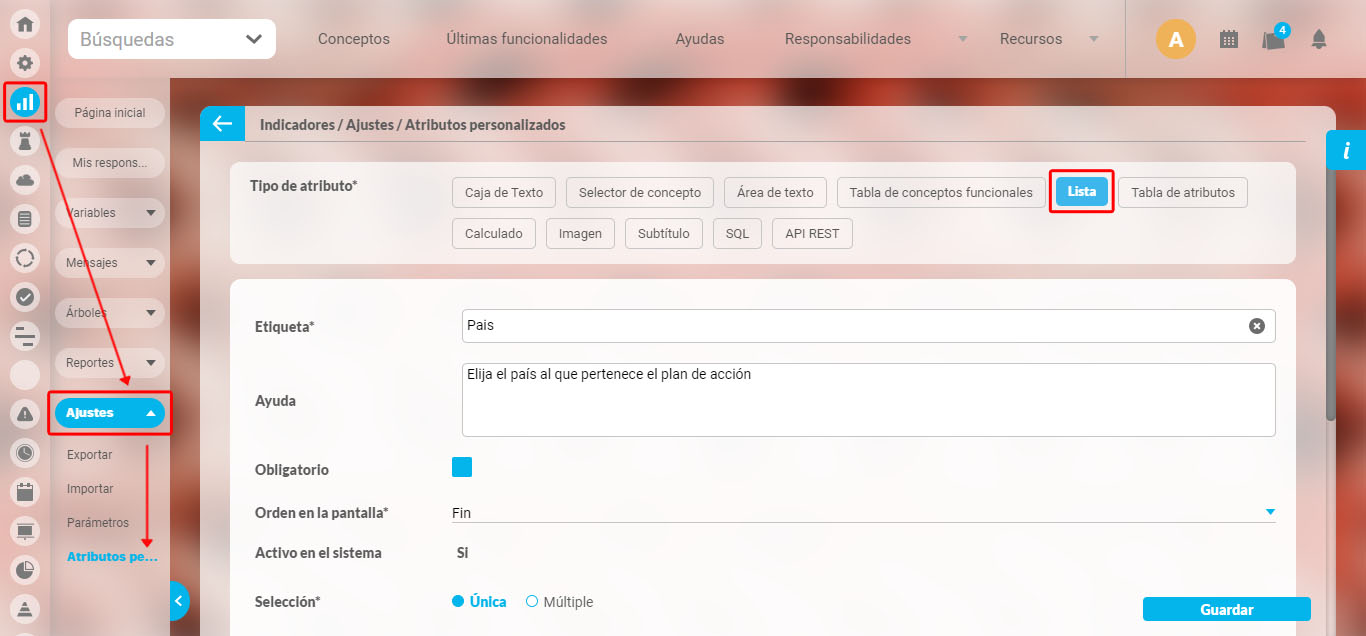Open the Conceptos menu item
The image size is (1366, 636).
click(x=354, y=39)
